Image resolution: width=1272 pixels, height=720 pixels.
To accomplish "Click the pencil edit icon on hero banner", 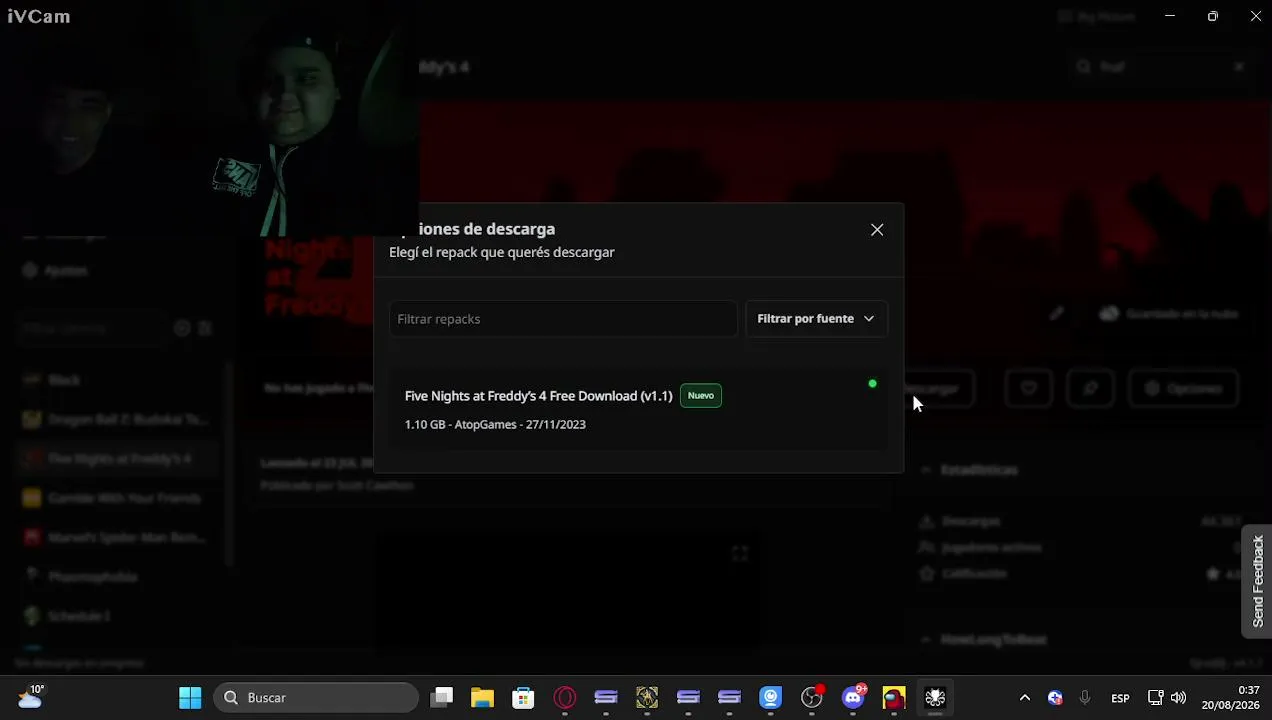I will coord(1057,313).
